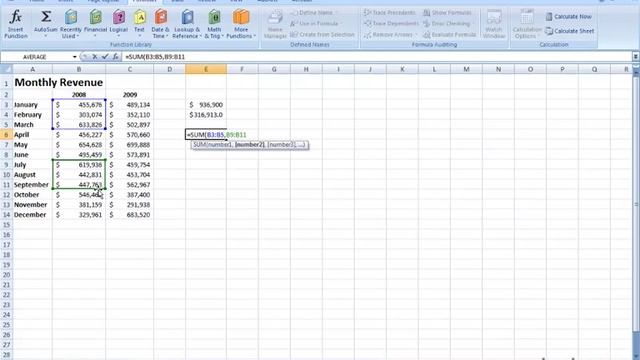Select column C header
The width and height of the screenshot is (640, 360).
[130, 69]
